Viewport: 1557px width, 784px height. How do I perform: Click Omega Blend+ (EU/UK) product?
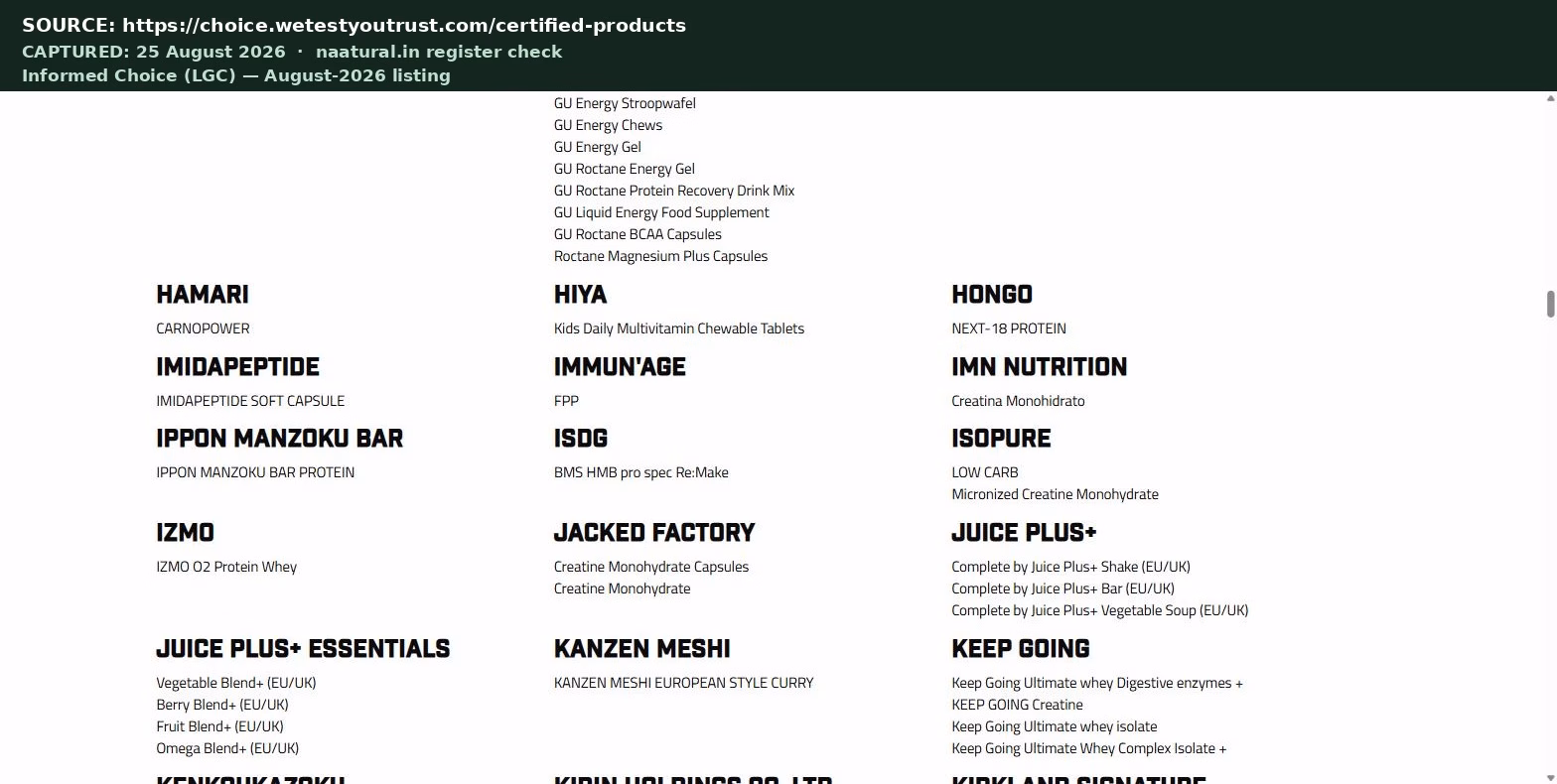click(x=227, y=748)
